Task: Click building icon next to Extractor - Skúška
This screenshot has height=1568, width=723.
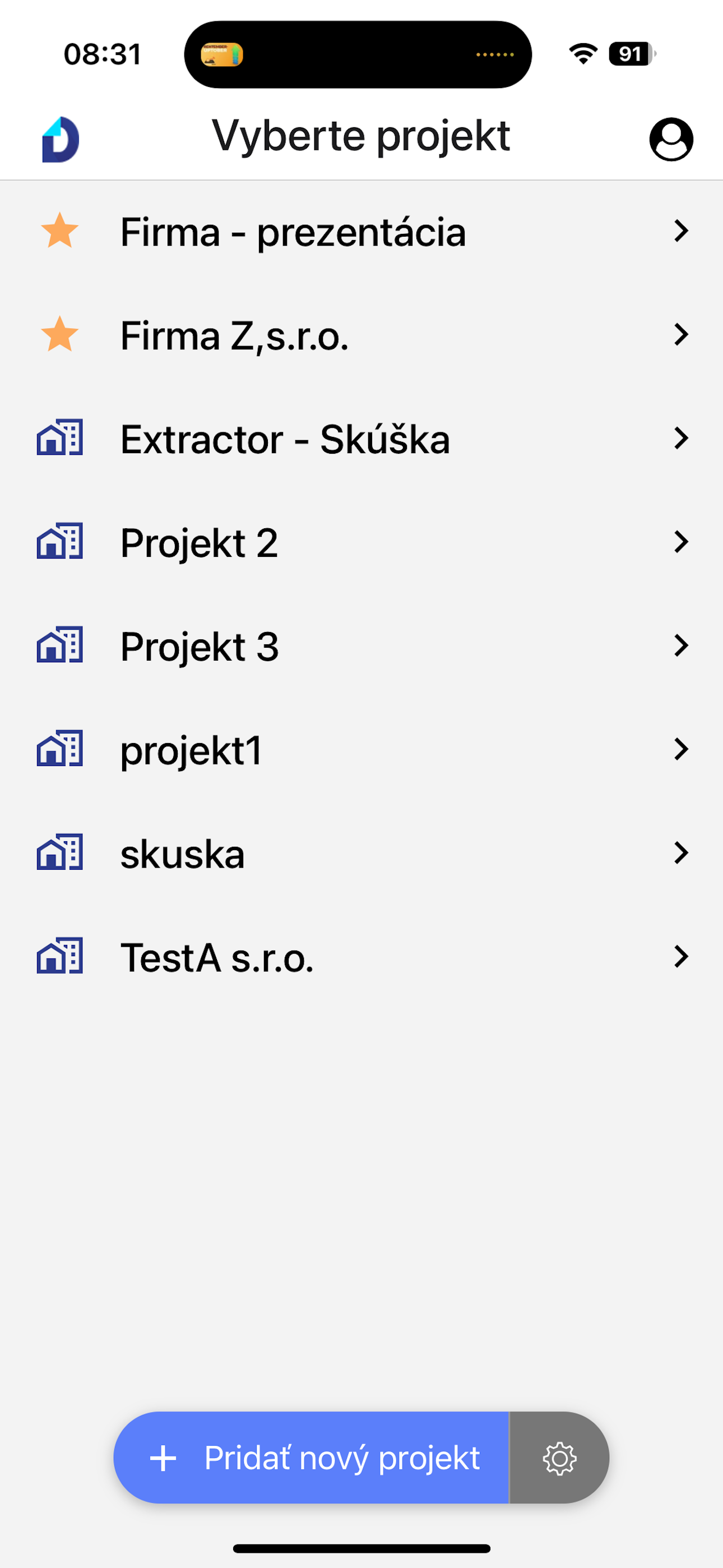Action: point(59,437)
